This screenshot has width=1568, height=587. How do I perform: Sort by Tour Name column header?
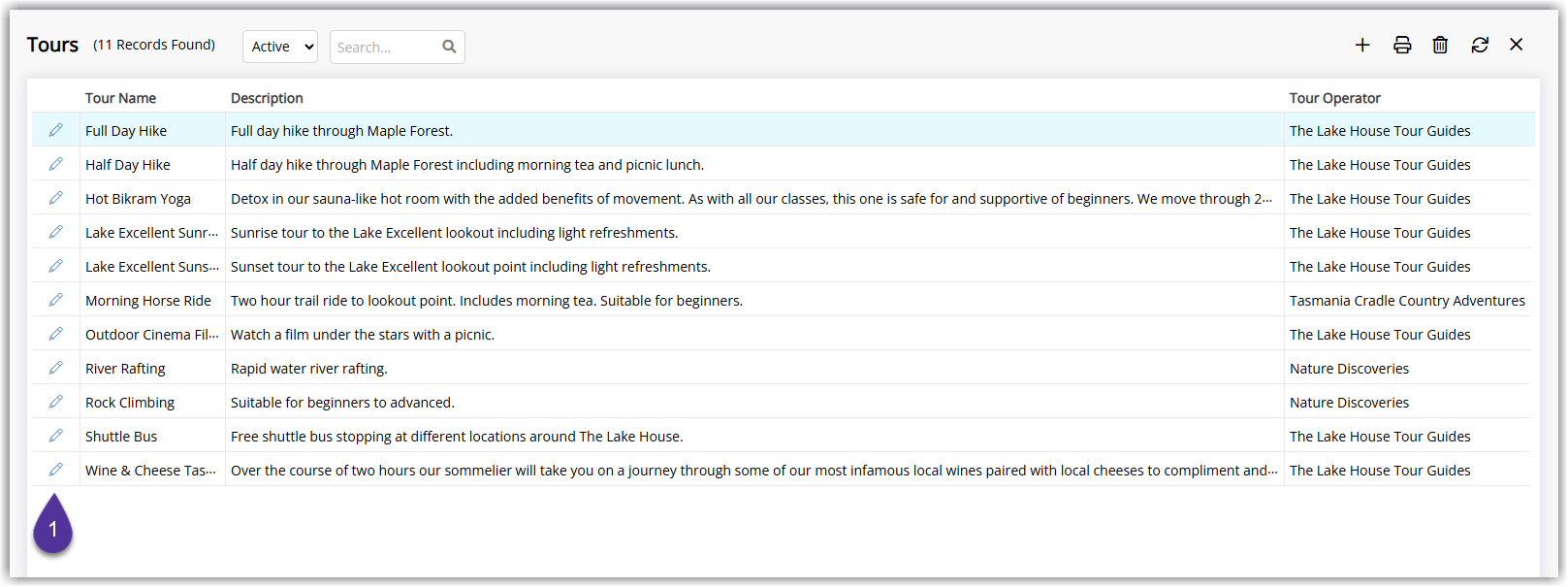120,98
